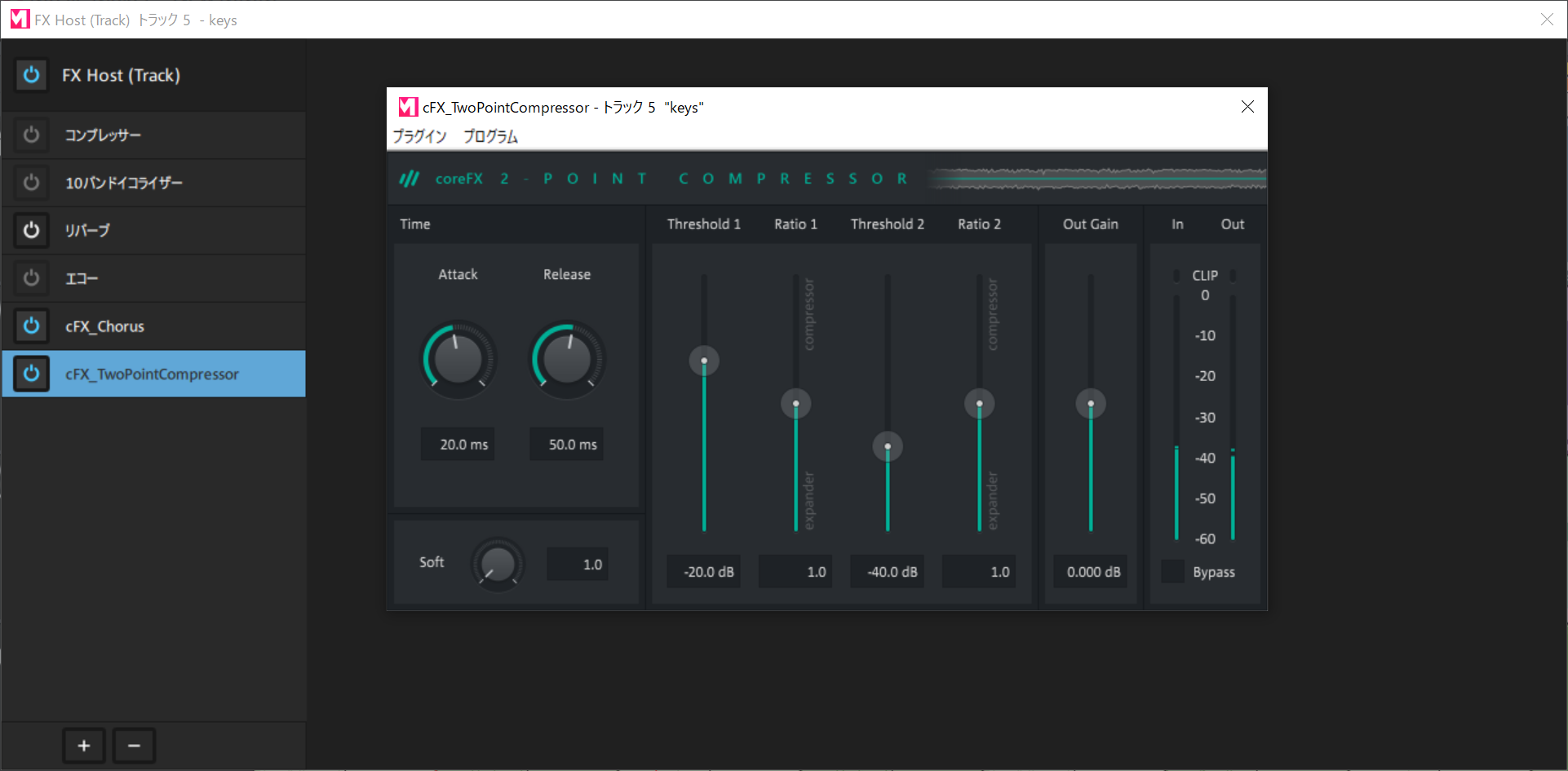Viewport: 1568px width, 771px height.
Task: Click the Threshold 2 -40.0 dB field
Action: 888,571
